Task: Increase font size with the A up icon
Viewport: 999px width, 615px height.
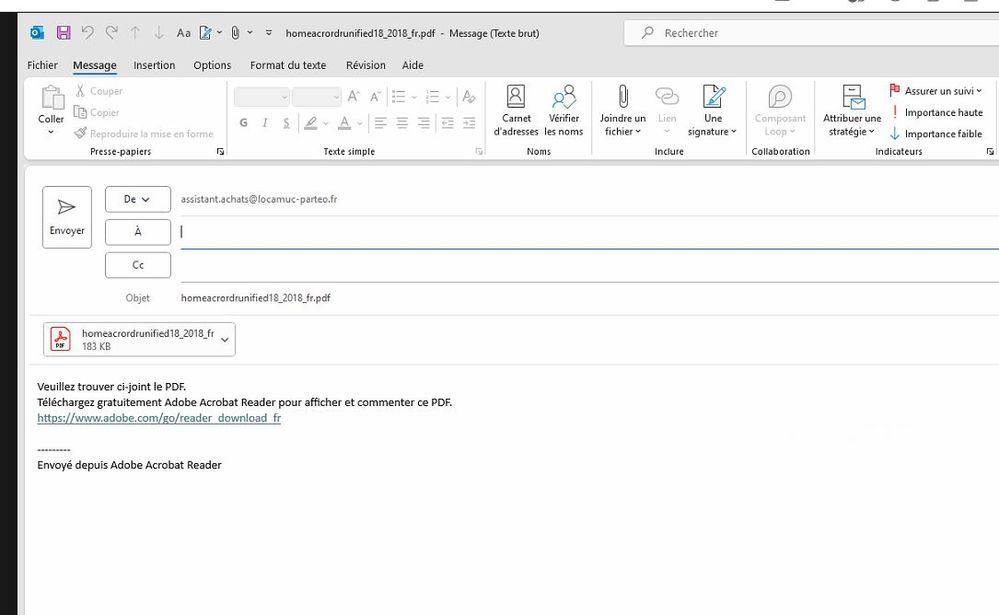Action: click(x=354, y=97)
